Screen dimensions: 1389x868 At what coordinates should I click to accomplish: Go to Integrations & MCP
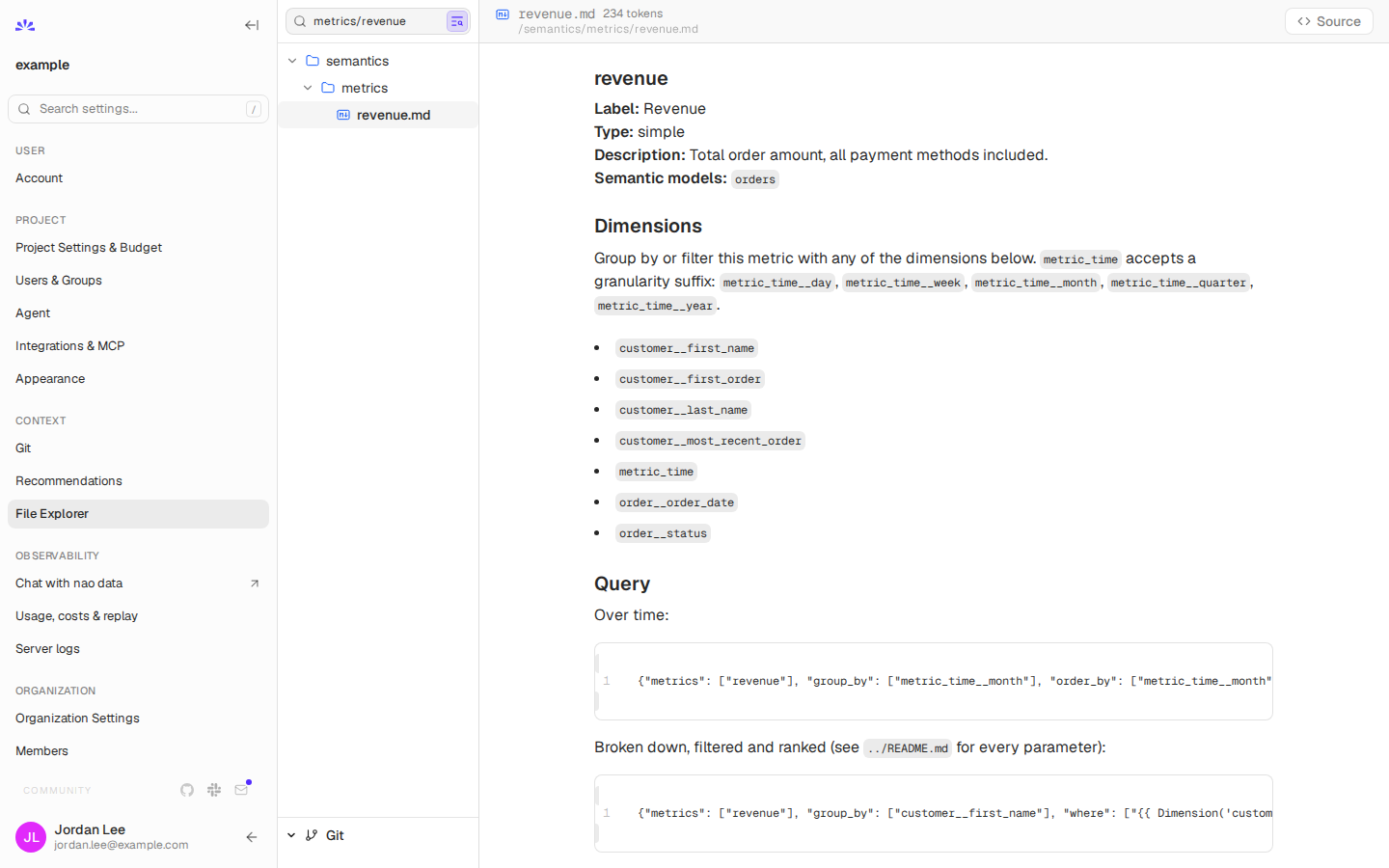tap(138, 346)
